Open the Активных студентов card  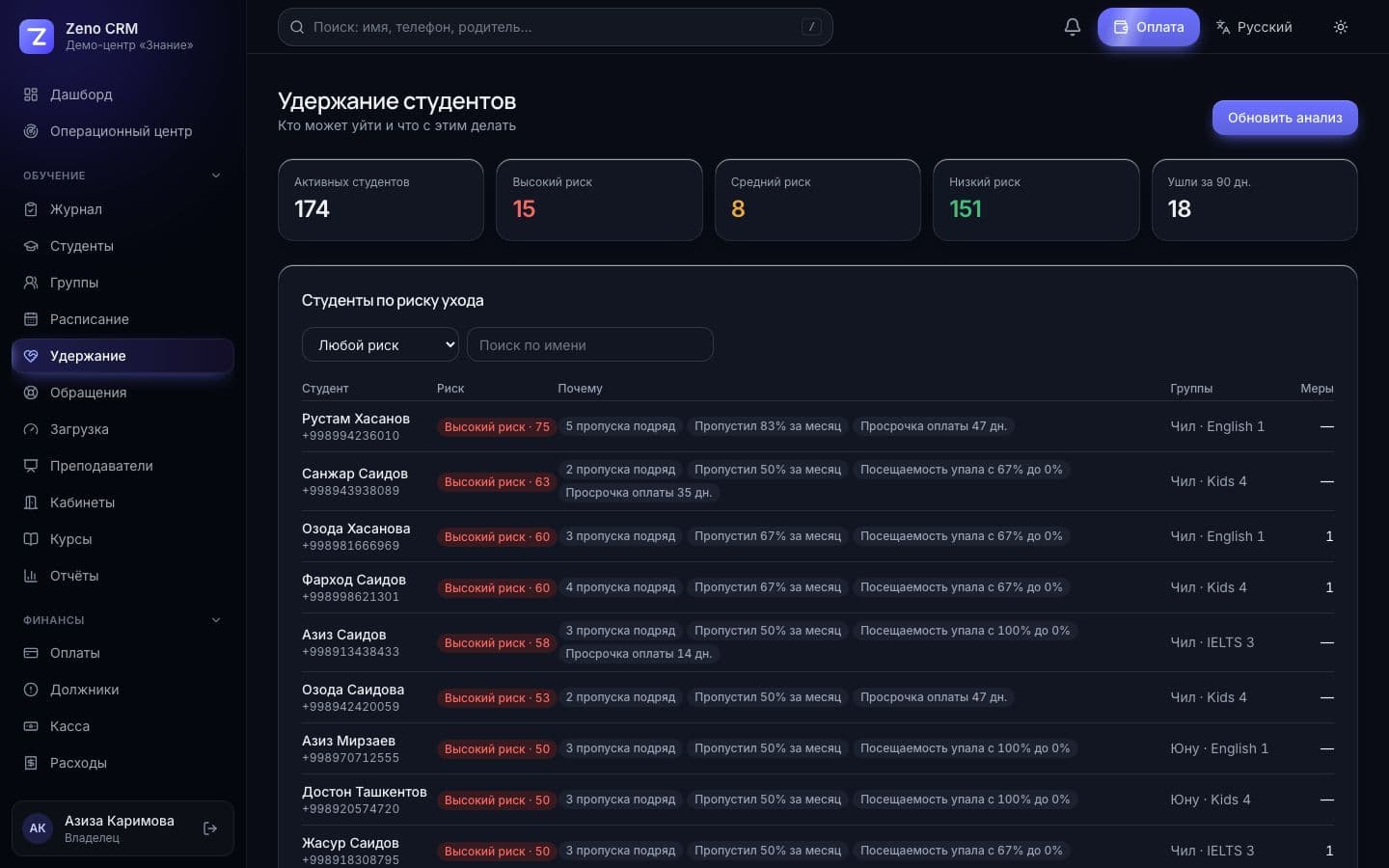point(381,200)
